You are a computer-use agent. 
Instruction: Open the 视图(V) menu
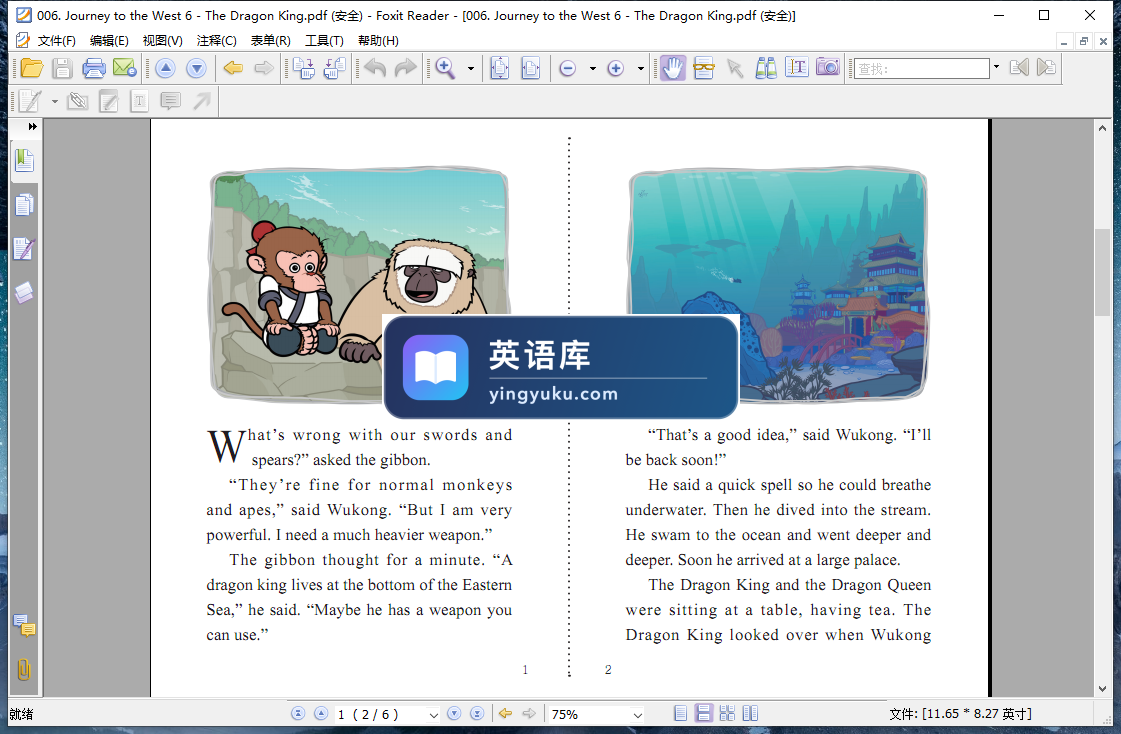click(162, 41)
